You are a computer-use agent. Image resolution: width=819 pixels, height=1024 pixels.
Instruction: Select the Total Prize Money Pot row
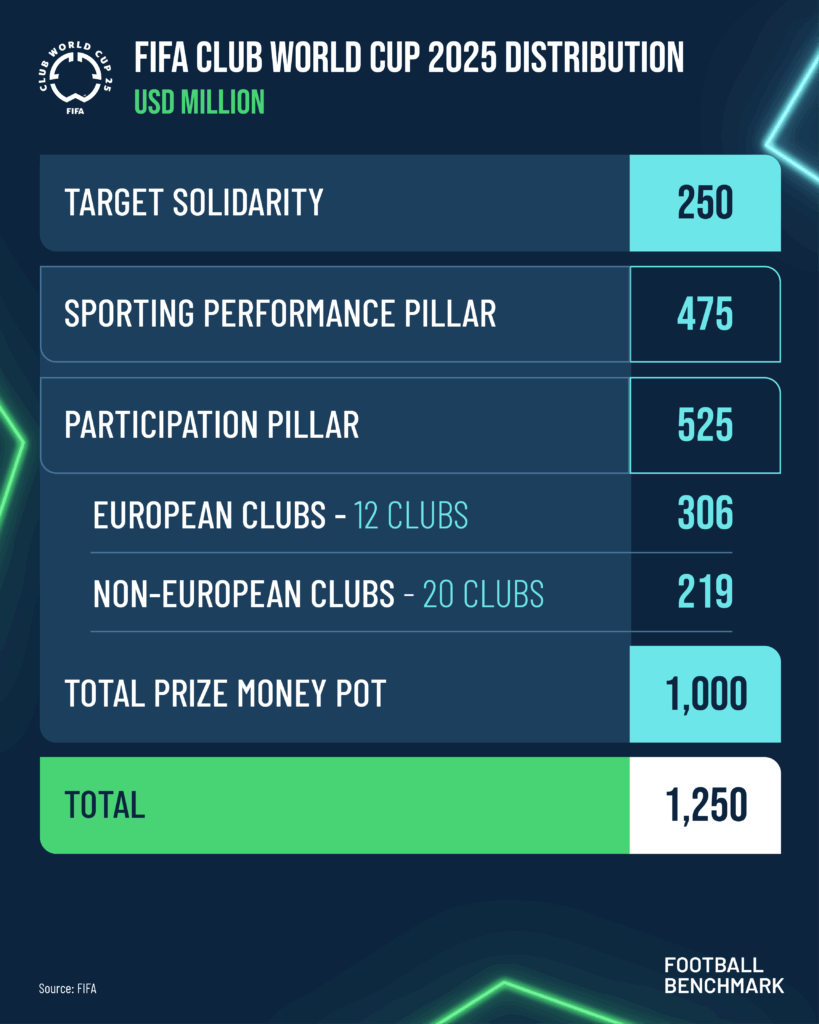tap(410, 694)
